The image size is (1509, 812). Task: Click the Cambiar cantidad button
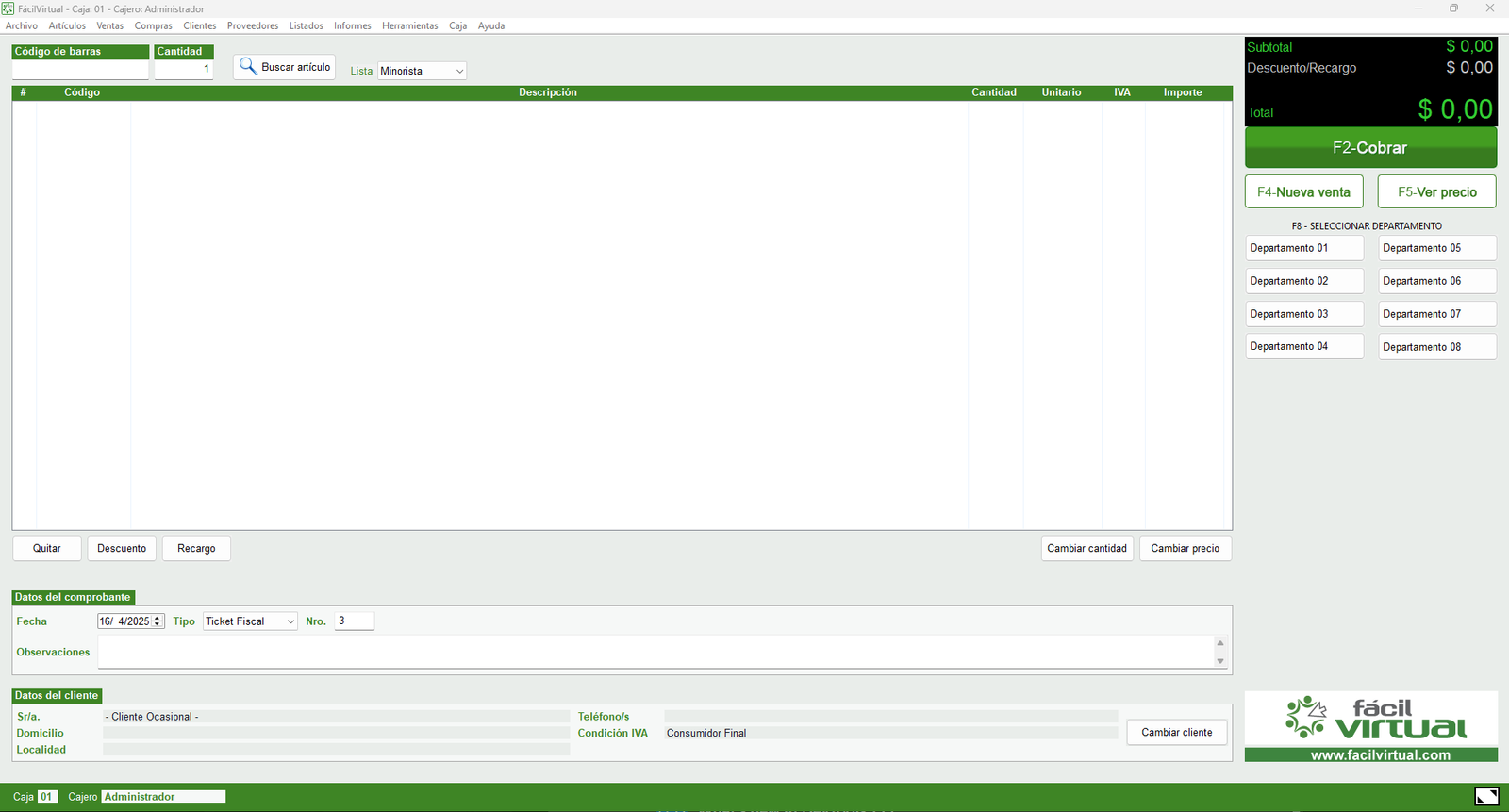(1087, 548)
